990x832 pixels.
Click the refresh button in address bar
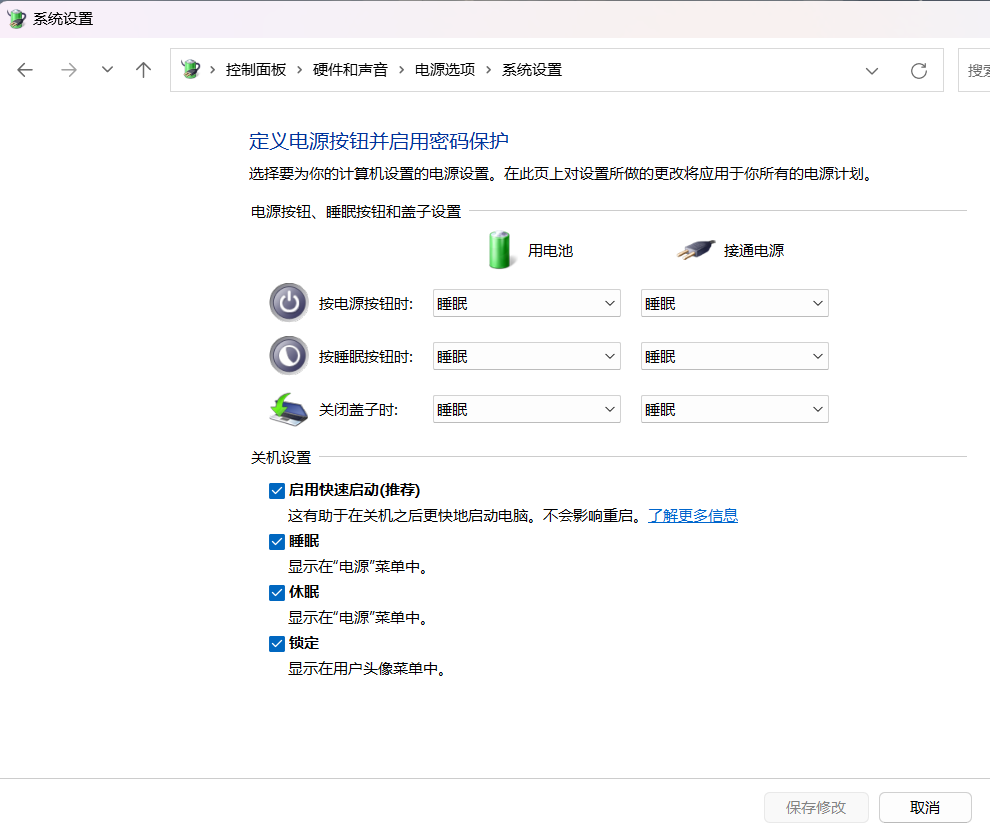click(918, 70)
